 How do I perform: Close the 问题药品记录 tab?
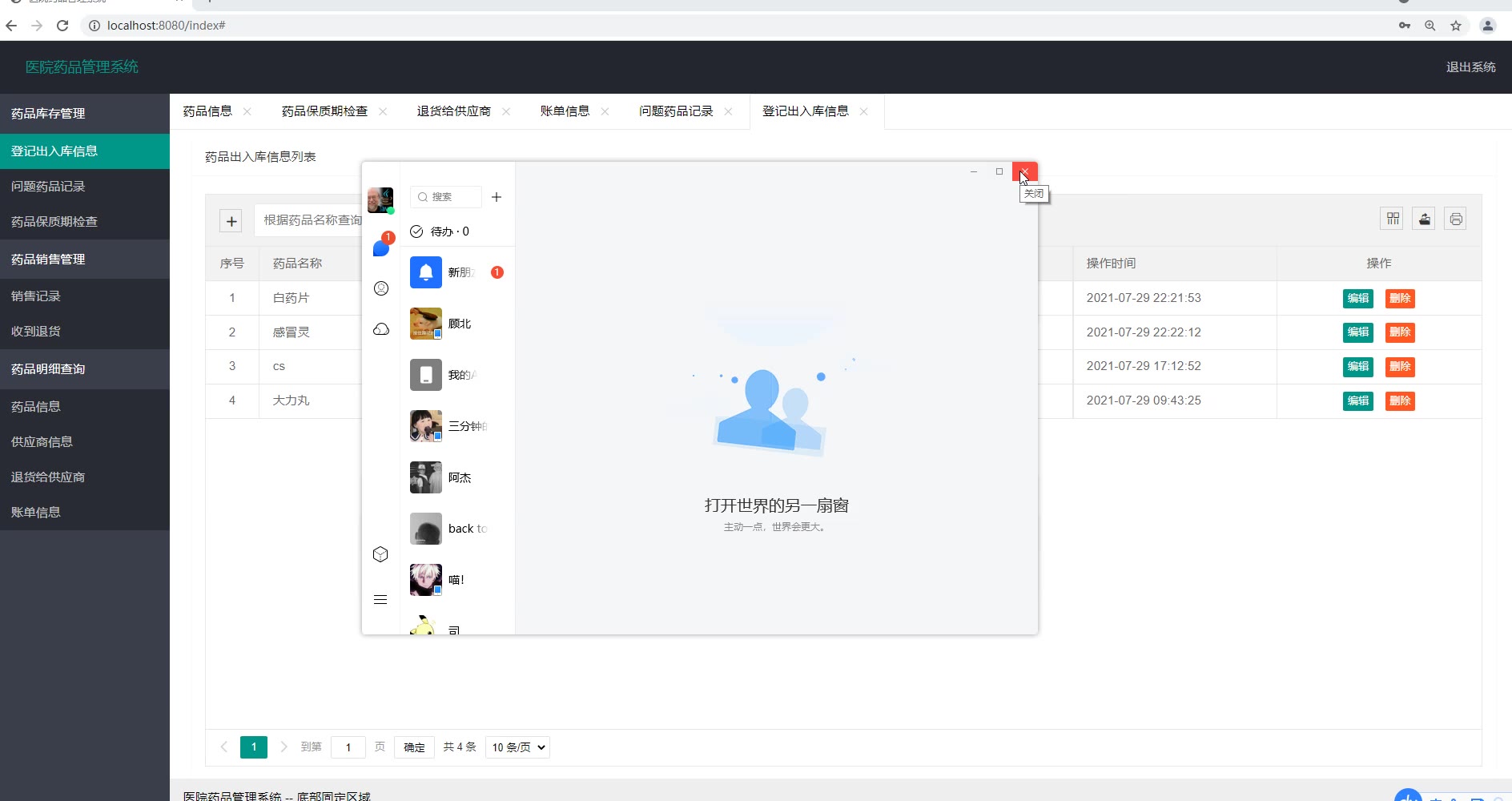(728, 111)
